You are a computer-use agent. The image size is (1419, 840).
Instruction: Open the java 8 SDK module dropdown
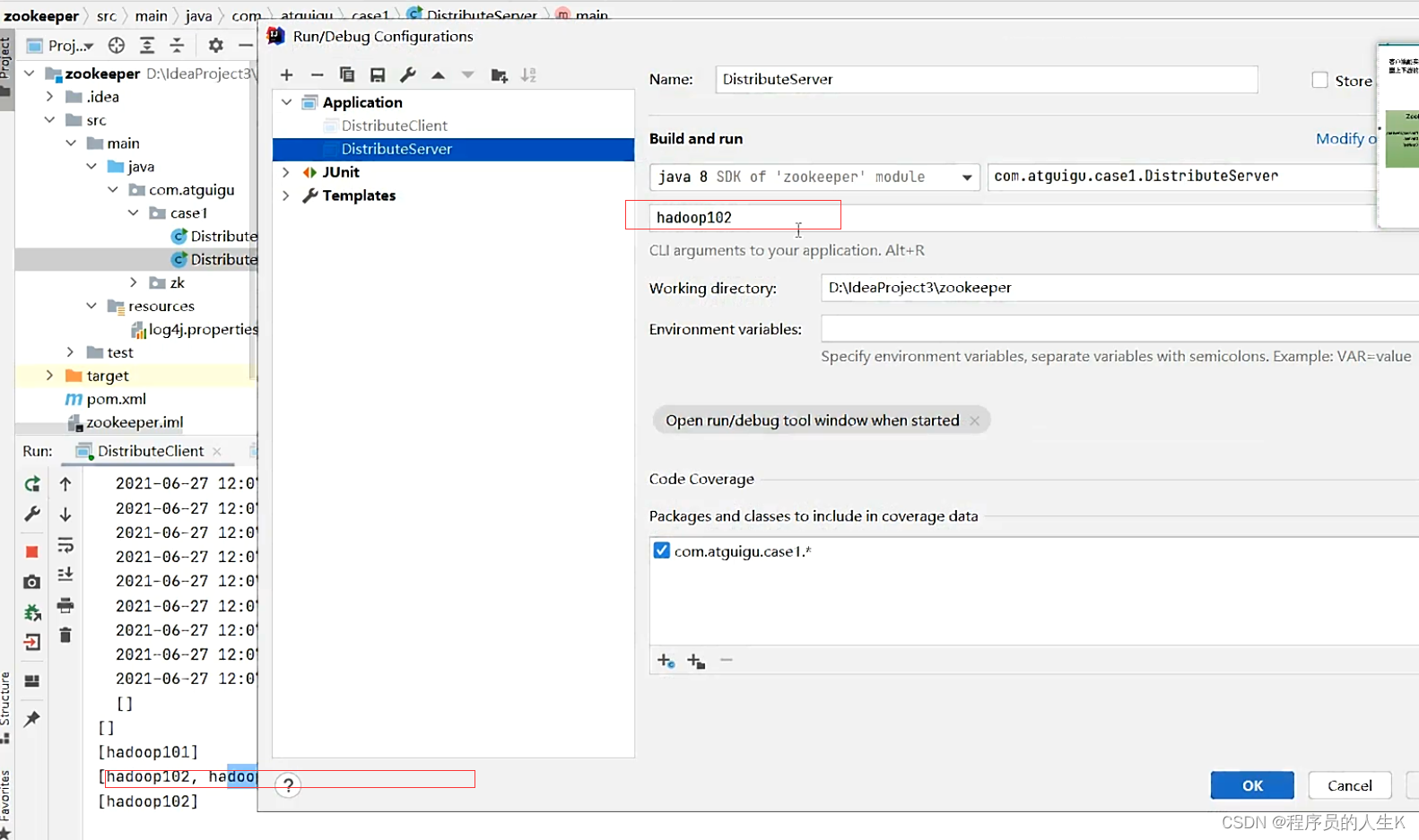(966, 178)
